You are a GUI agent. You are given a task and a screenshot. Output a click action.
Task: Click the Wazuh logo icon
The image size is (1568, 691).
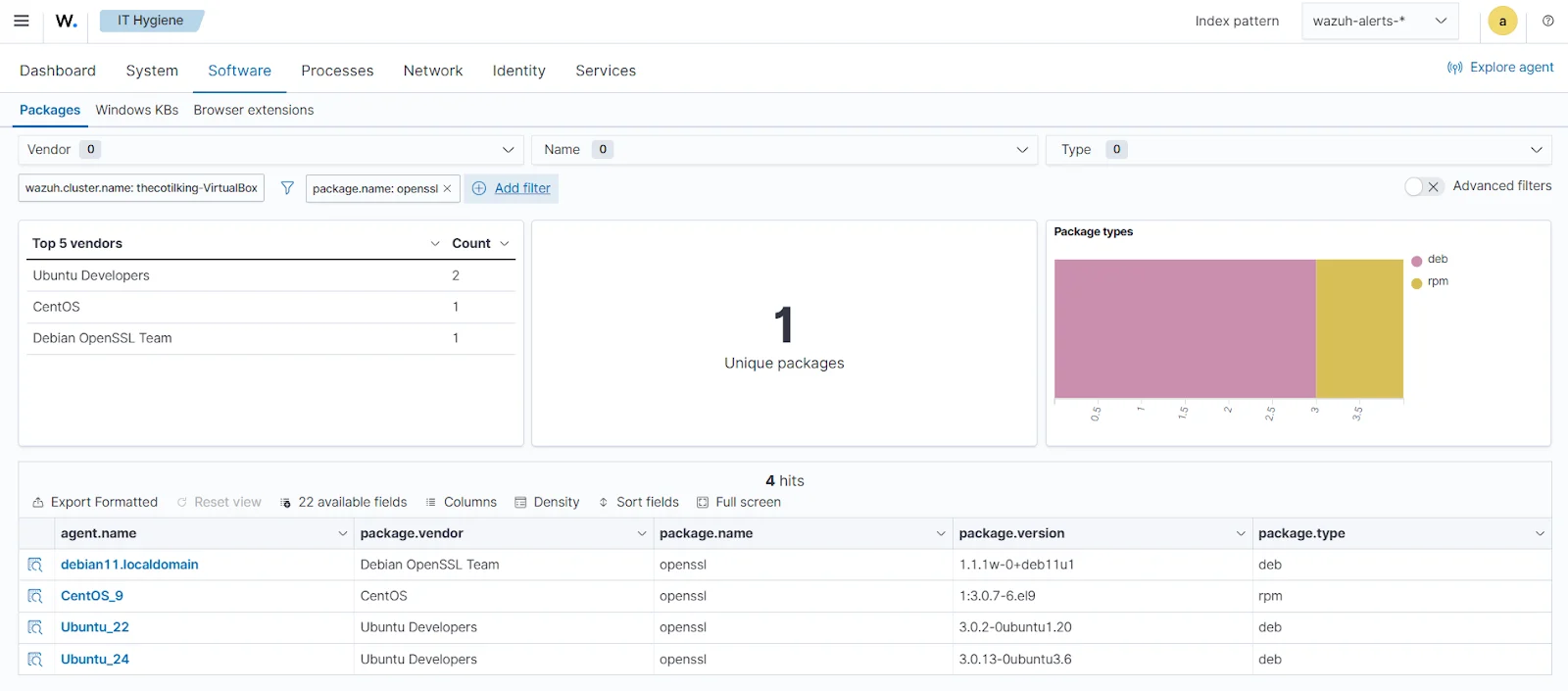pyautogui.click(x=66, y=21)
